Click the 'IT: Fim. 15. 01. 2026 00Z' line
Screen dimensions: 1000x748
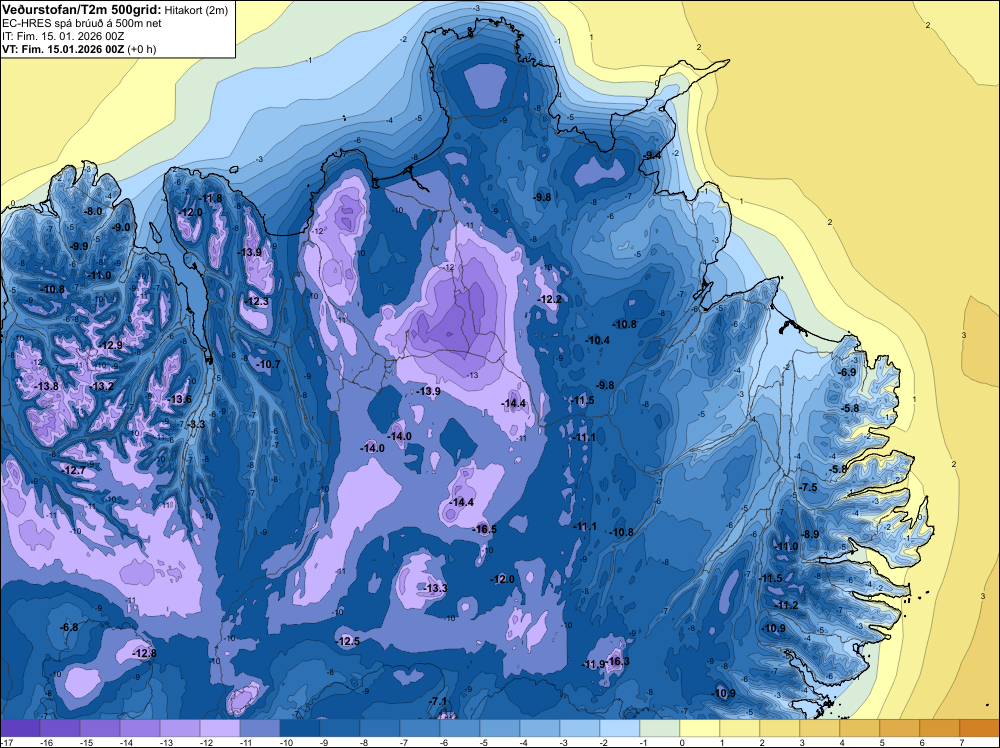63,36
